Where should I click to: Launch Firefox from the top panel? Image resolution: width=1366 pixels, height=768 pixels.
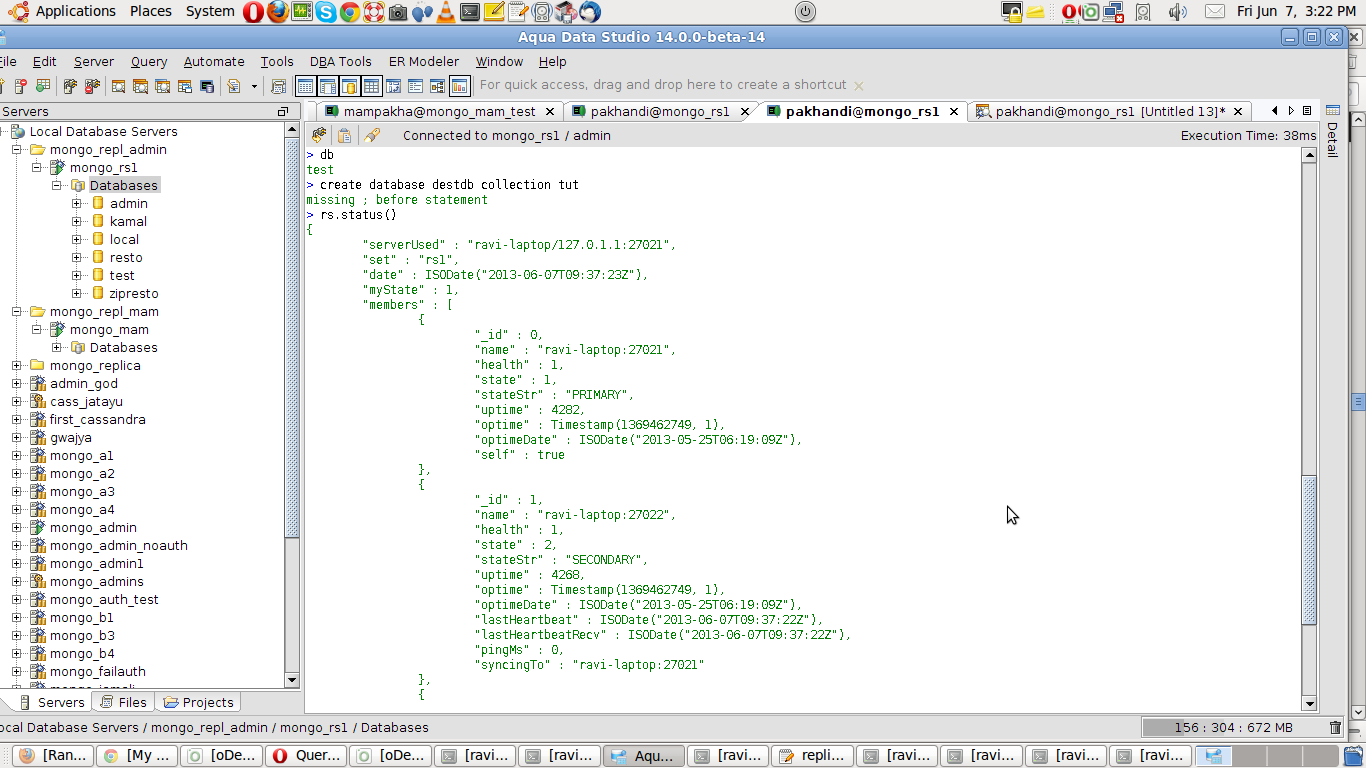[277, 12]
